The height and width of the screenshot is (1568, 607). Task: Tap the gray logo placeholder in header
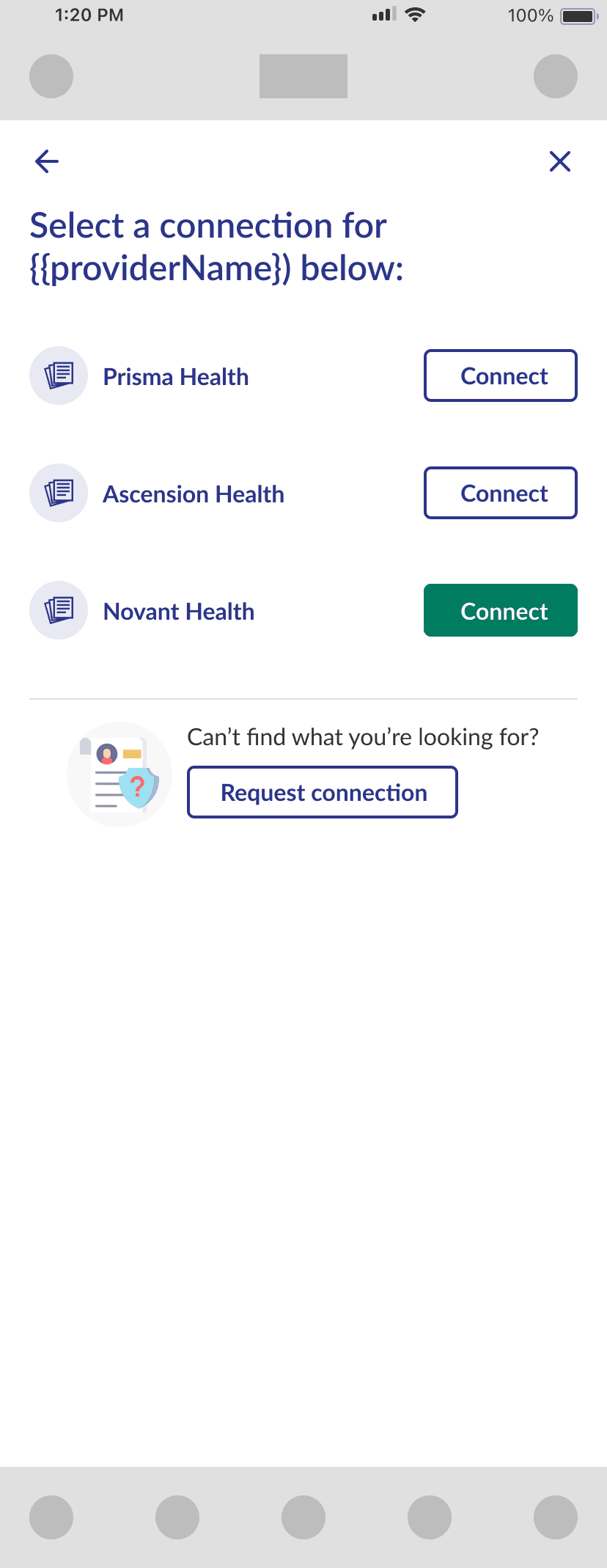pos(303,76)
